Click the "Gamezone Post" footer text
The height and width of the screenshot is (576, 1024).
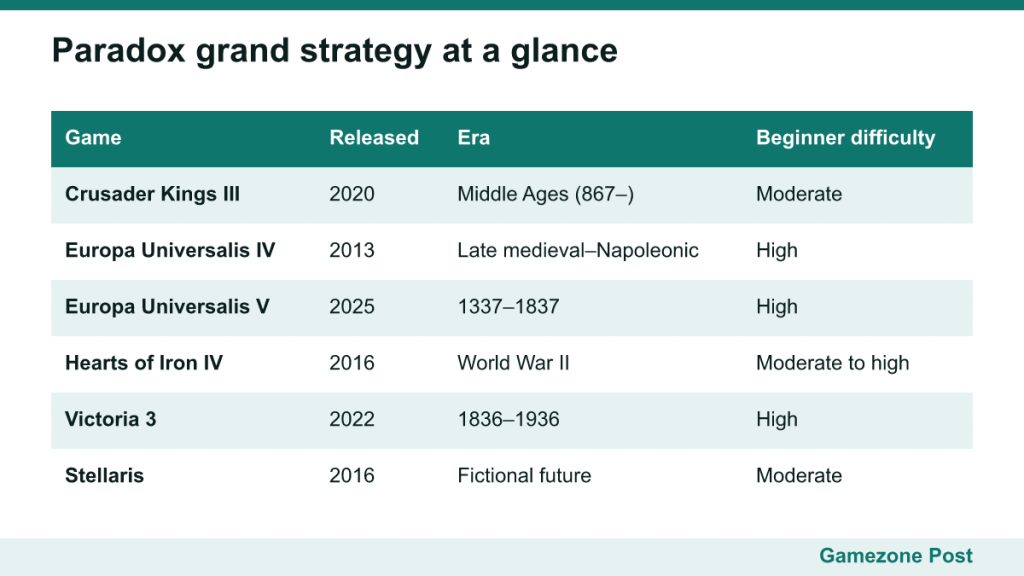(896, 556)
